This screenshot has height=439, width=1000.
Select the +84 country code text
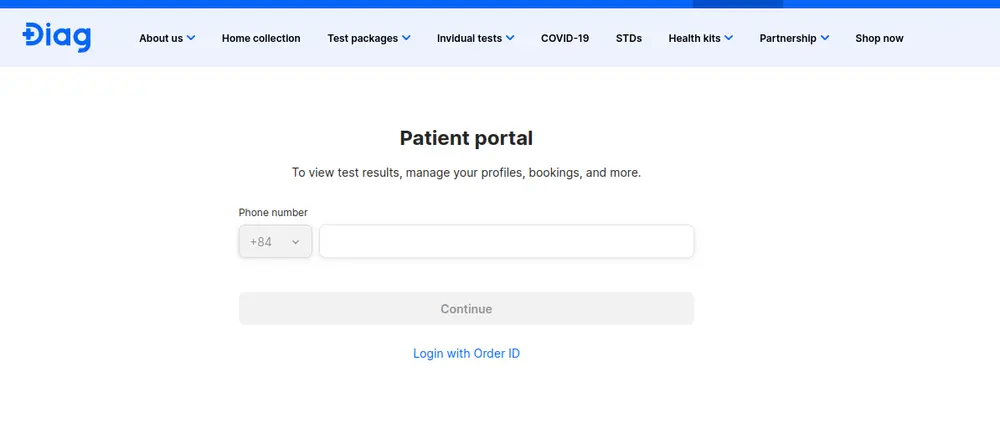pos(261,242)
